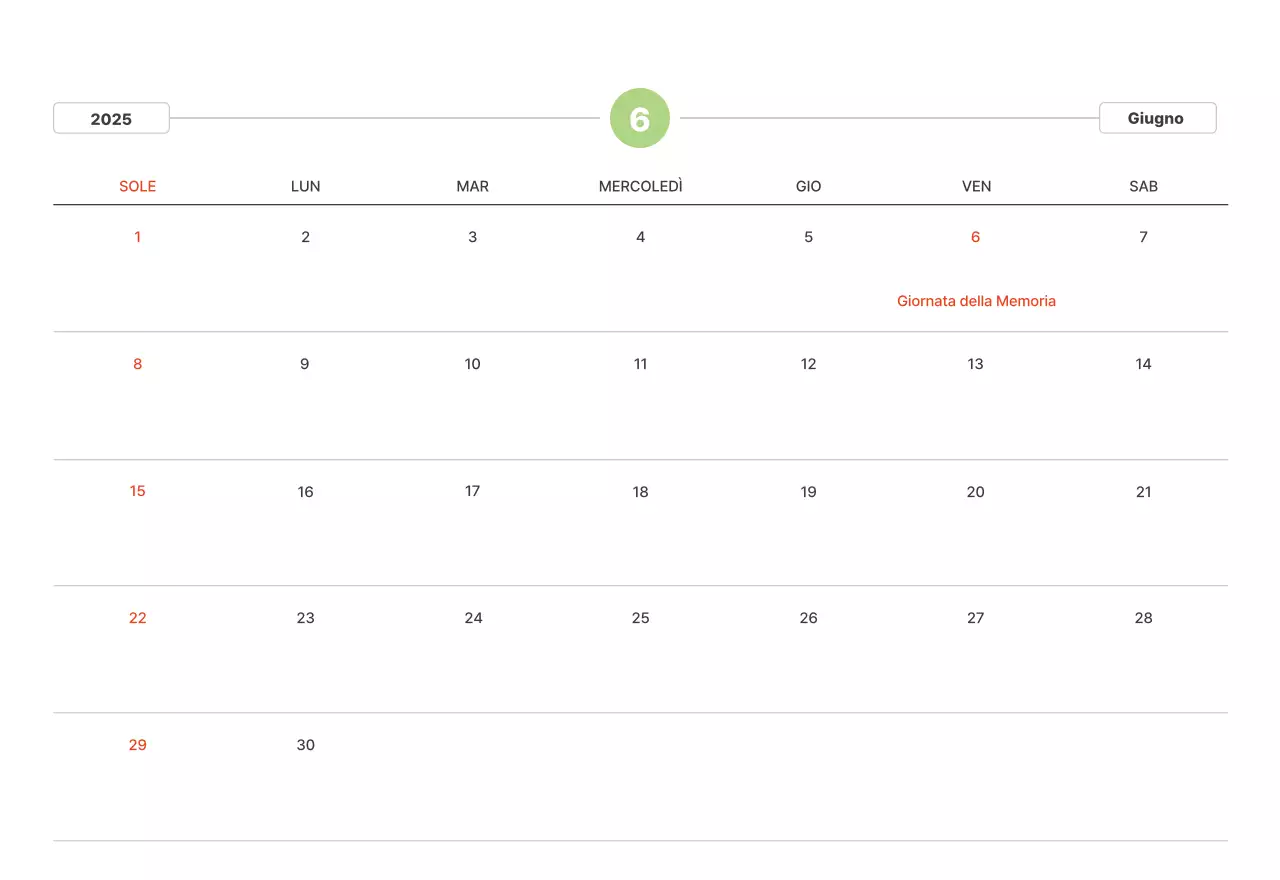
Task: Select the MERCOLEDÌ column header
Action: [x=640, y=186]
